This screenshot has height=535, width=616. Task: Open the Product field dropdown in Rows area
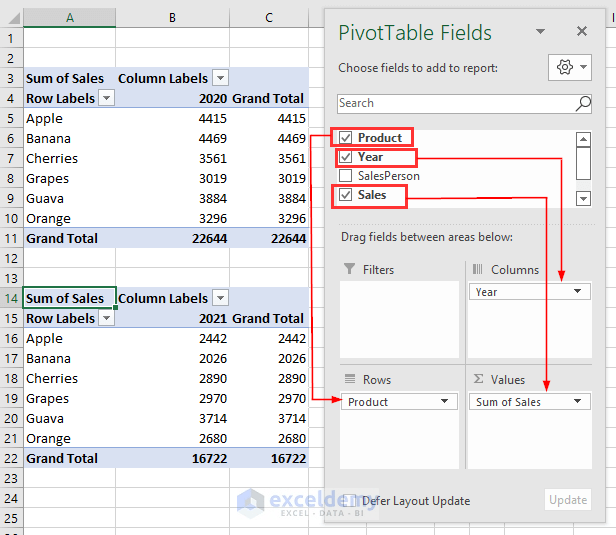444,401
